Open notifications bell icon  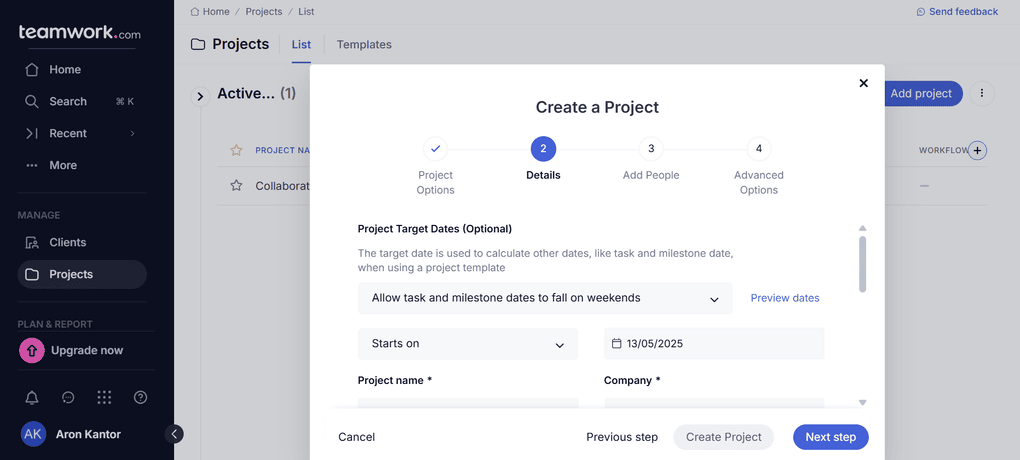click(x=31, y=398)
